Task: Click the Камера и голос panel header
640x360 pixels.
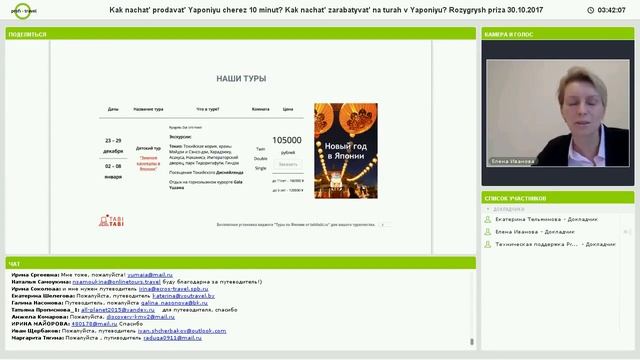Action: [558, 34]
